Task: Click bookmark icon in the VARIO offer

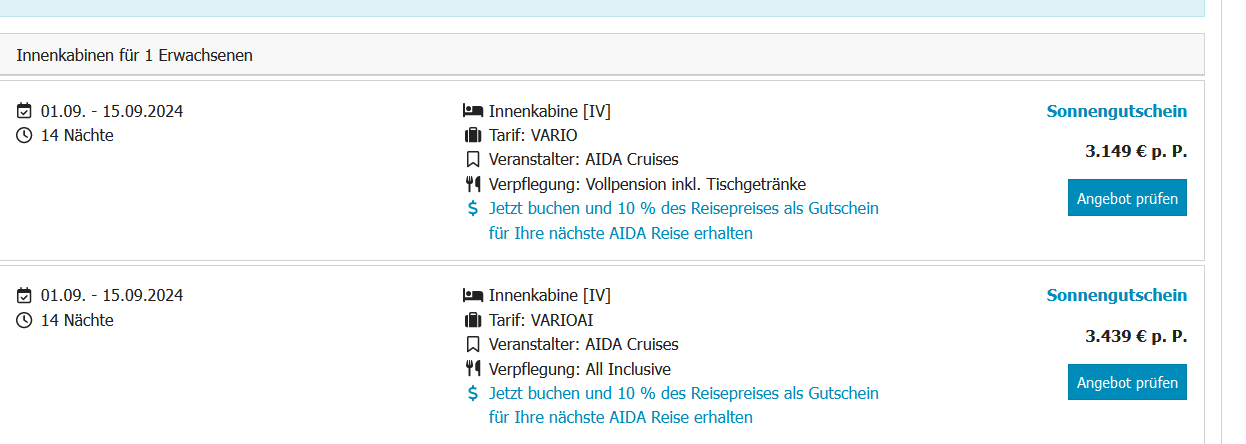Action: [473, 160]
